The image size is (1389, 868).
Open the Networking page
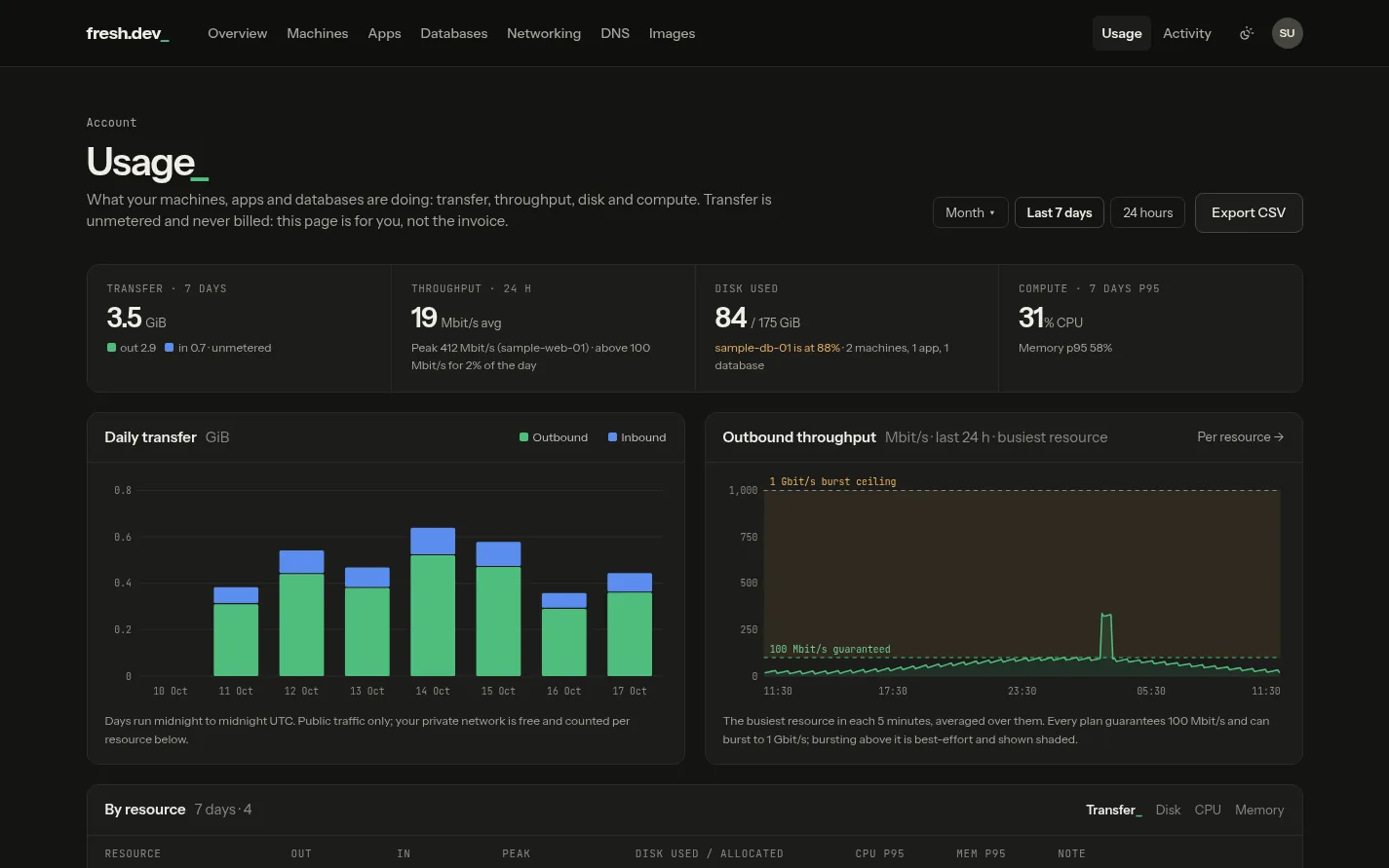tap(544, 33)
